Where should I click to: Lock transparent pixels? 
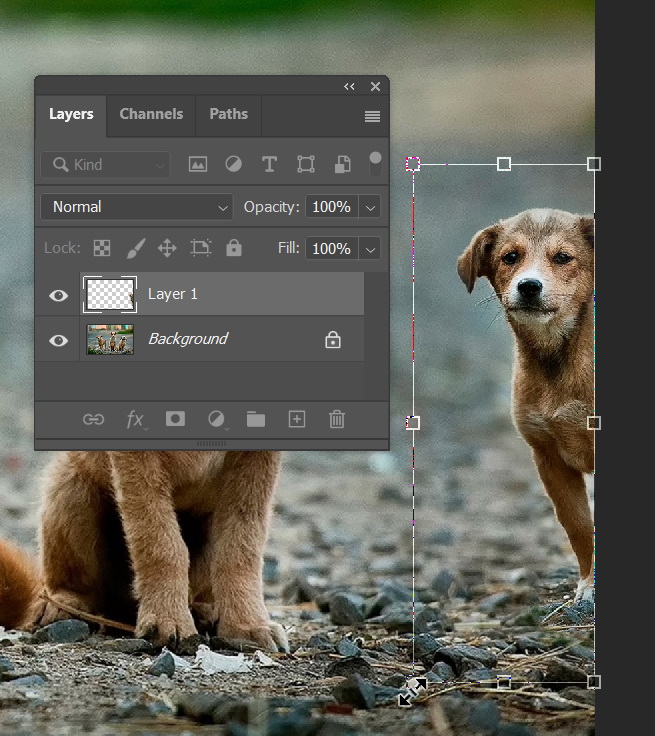(102, 248)
